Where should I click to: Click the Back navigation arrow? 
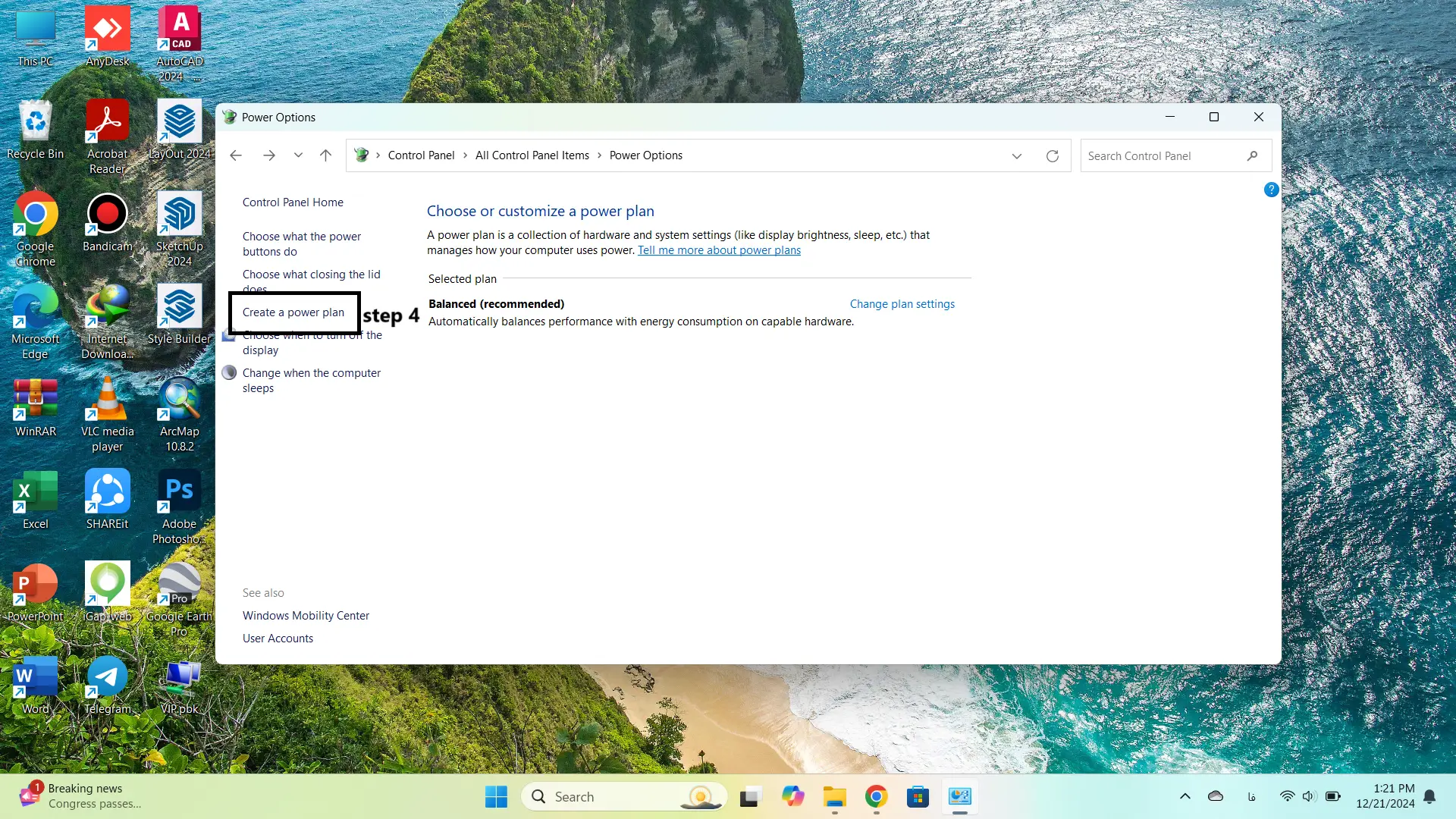click(x=236, y=155)
